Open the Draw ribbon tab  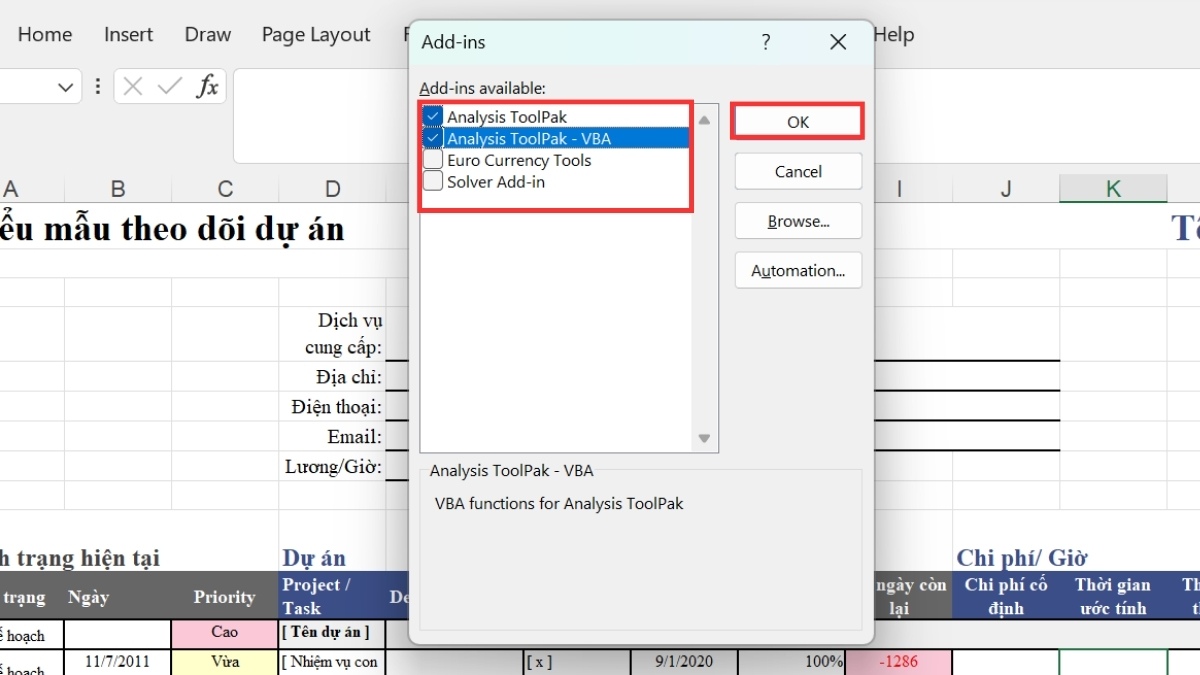208,35
